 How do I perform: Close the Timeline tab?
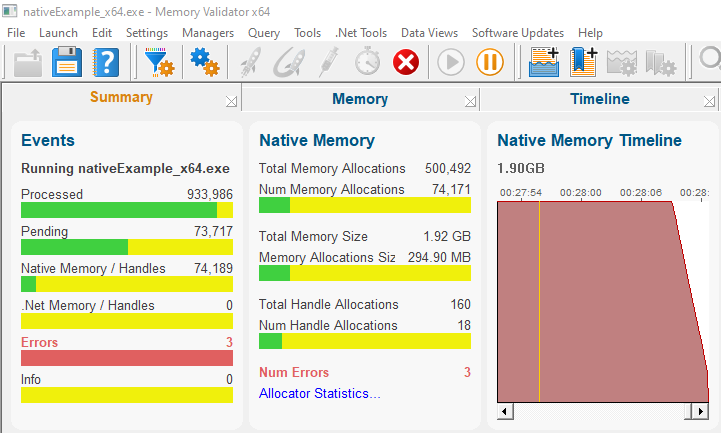709,102
